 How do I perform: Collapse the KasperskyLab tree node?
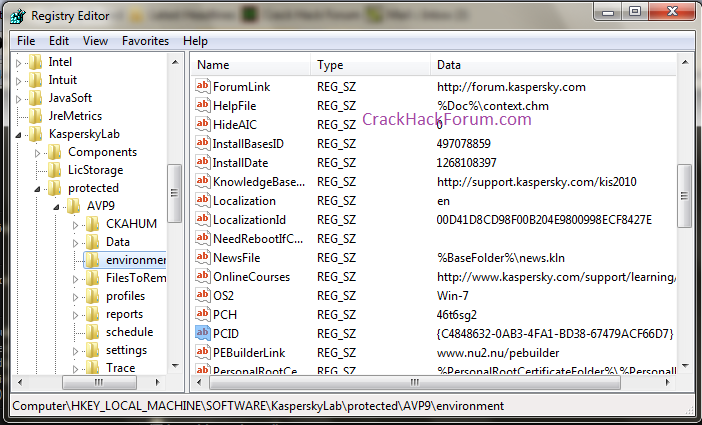[x=18, y=135]
